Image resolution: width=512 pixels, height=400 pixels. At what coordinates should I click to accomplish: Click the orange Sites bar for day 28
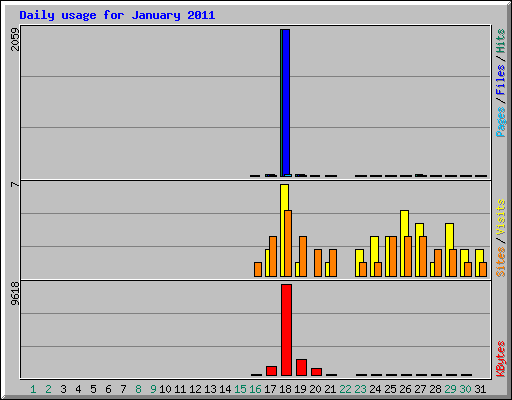pyautogui.click(x=438, y=263)
